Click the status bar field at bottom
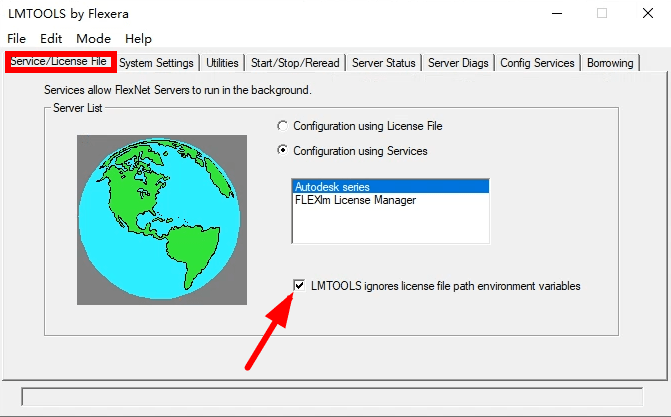Image resolution: width=671 pixels, height=417 pixels. coord(332,396)
